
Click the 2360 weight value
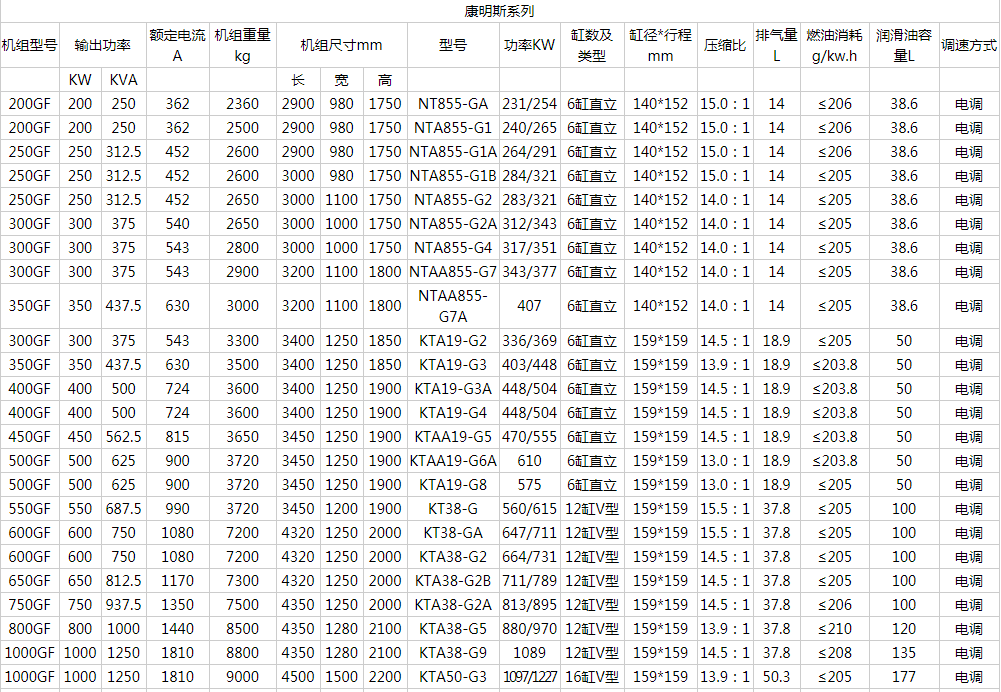(x=243, y=103)
